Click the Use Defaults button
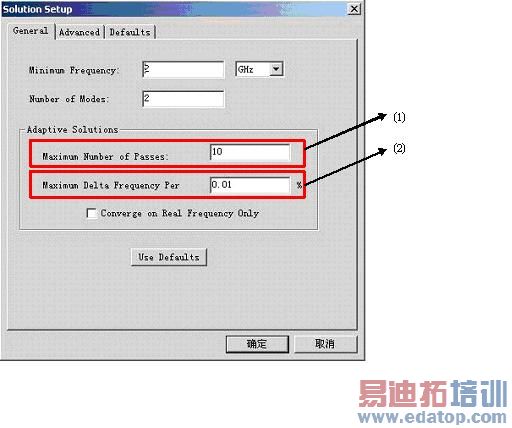The height and width of the screenshot is (428, 512). (x=169, y=257)
